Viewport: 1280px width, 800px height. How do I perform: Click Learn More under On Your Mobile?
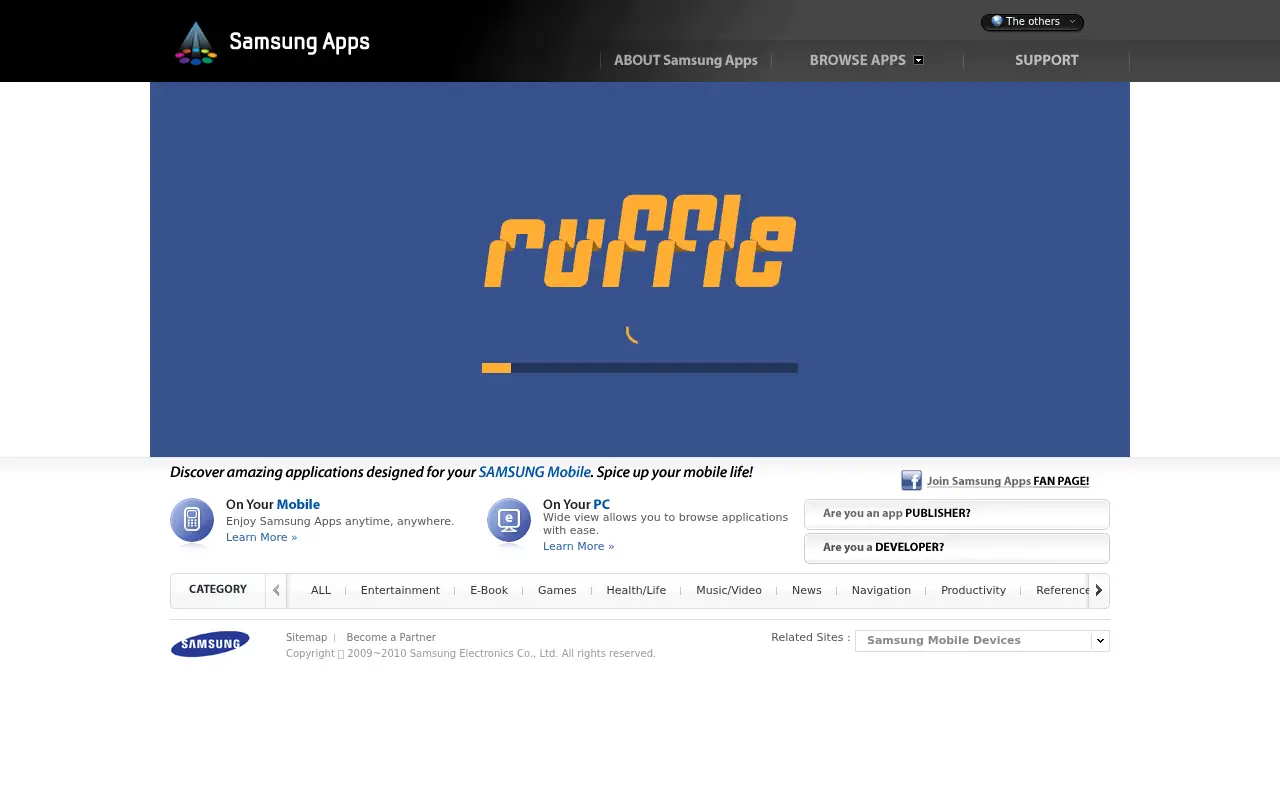(261, 537)
